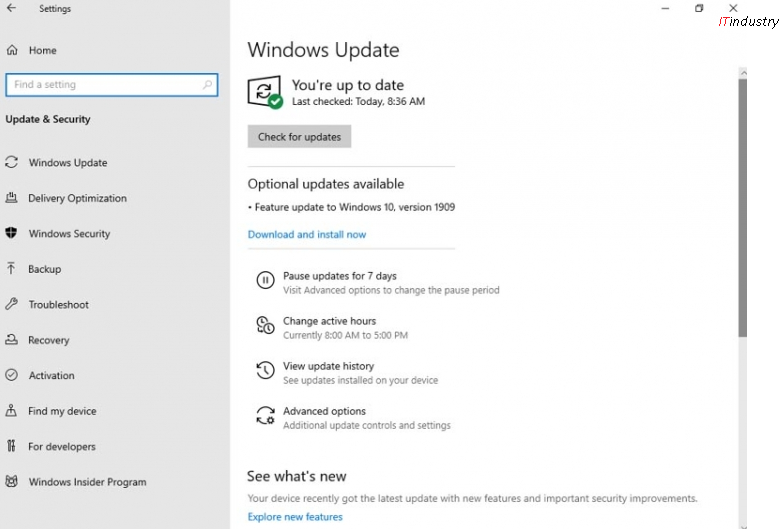Viewport: 783px width, 529px height.
Task: Click 'Last checked: Today, 8:36 AM' text
Action: point(358,101)
